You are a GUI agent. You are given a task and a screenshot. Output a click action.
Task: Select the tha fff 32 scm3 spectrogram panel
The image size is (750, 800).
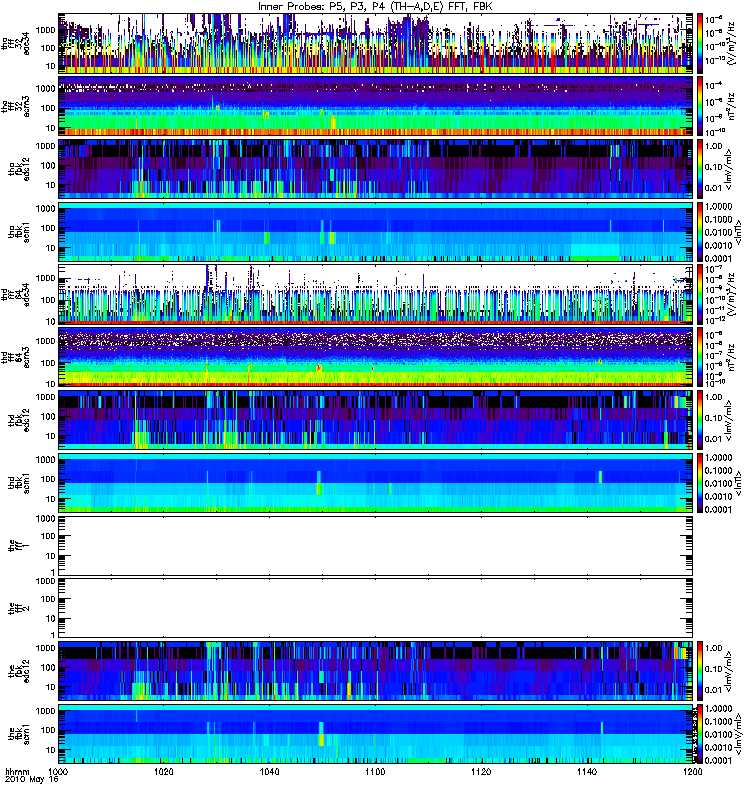point(378,107)
